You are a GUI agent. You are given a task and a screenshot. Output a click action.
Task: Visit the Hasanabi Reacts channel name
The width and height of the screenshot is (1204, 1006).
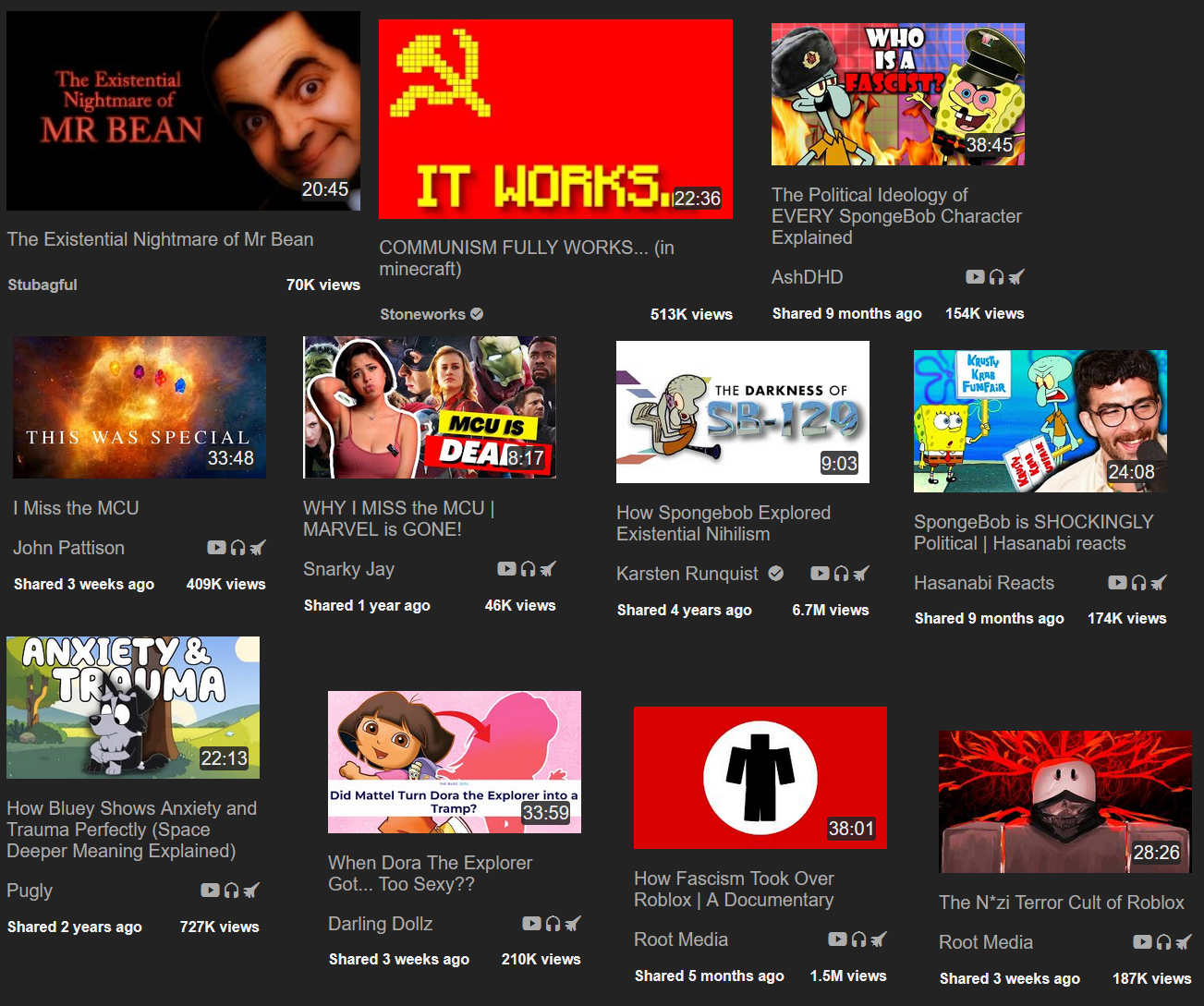point(984,583)
